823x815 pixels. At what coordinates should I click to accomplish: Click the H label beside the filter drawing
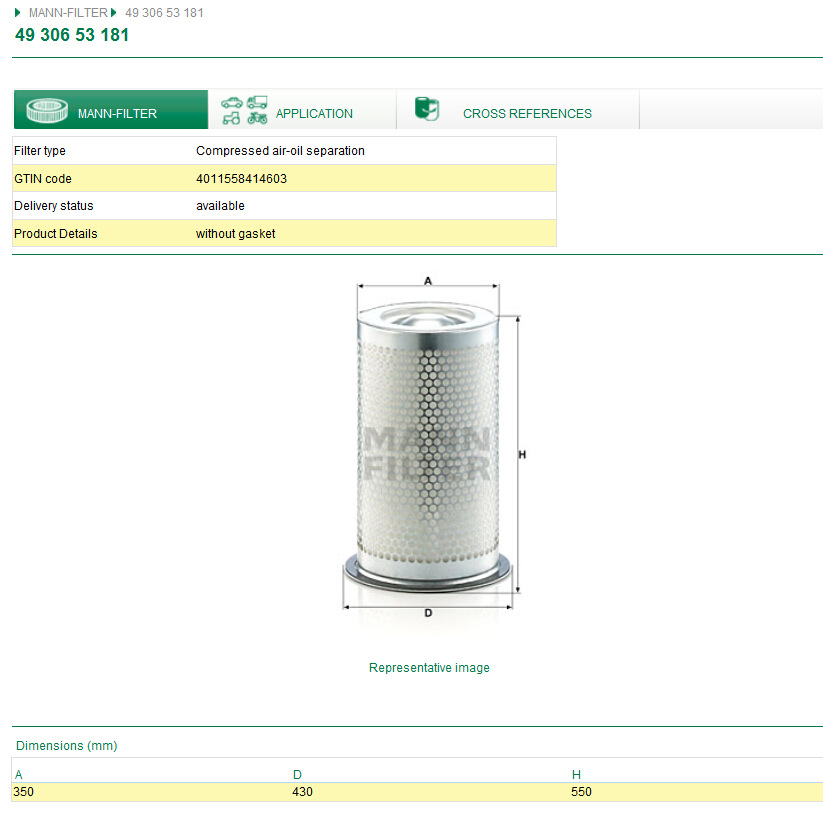pos(522,454)
